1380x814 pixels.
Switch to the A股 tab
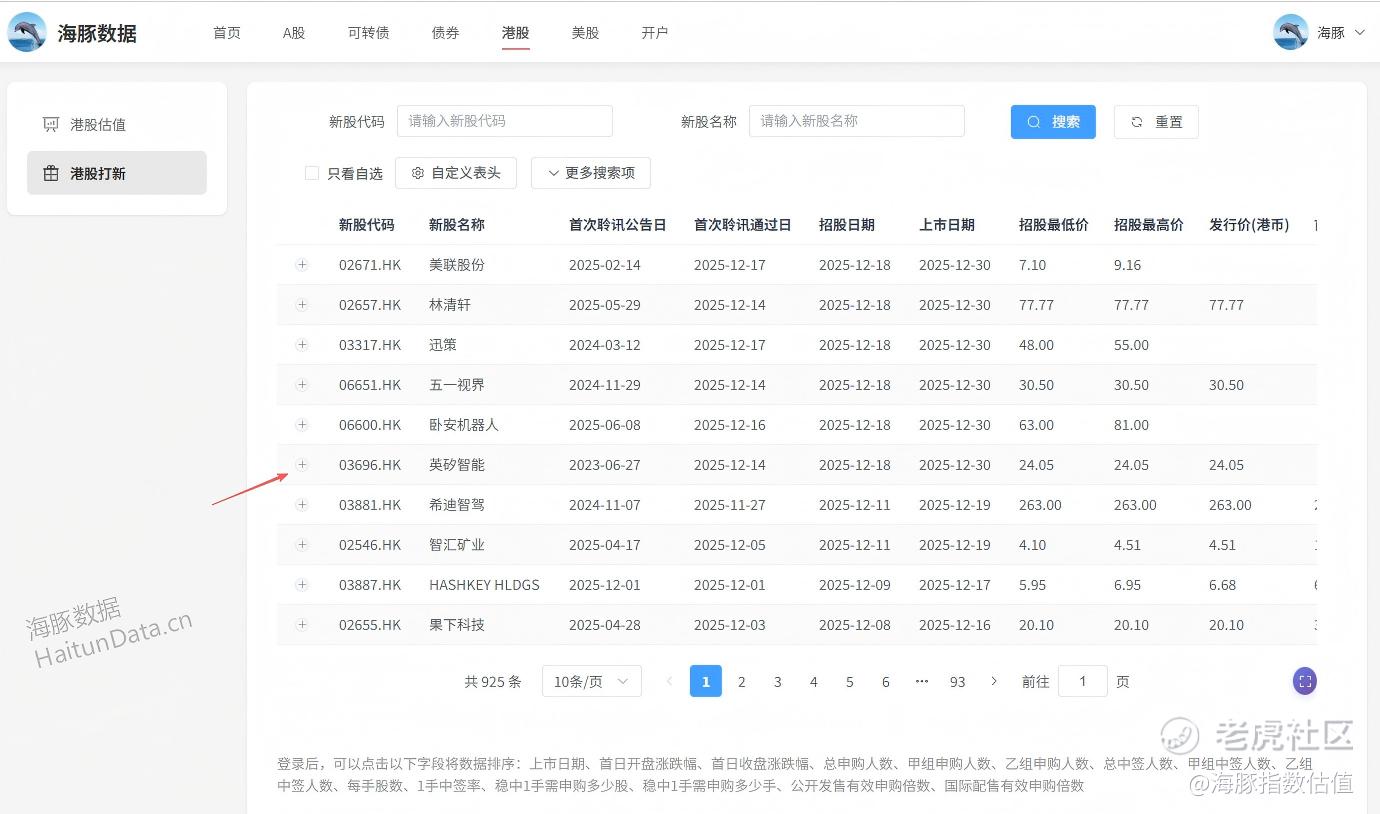[293, 33]
